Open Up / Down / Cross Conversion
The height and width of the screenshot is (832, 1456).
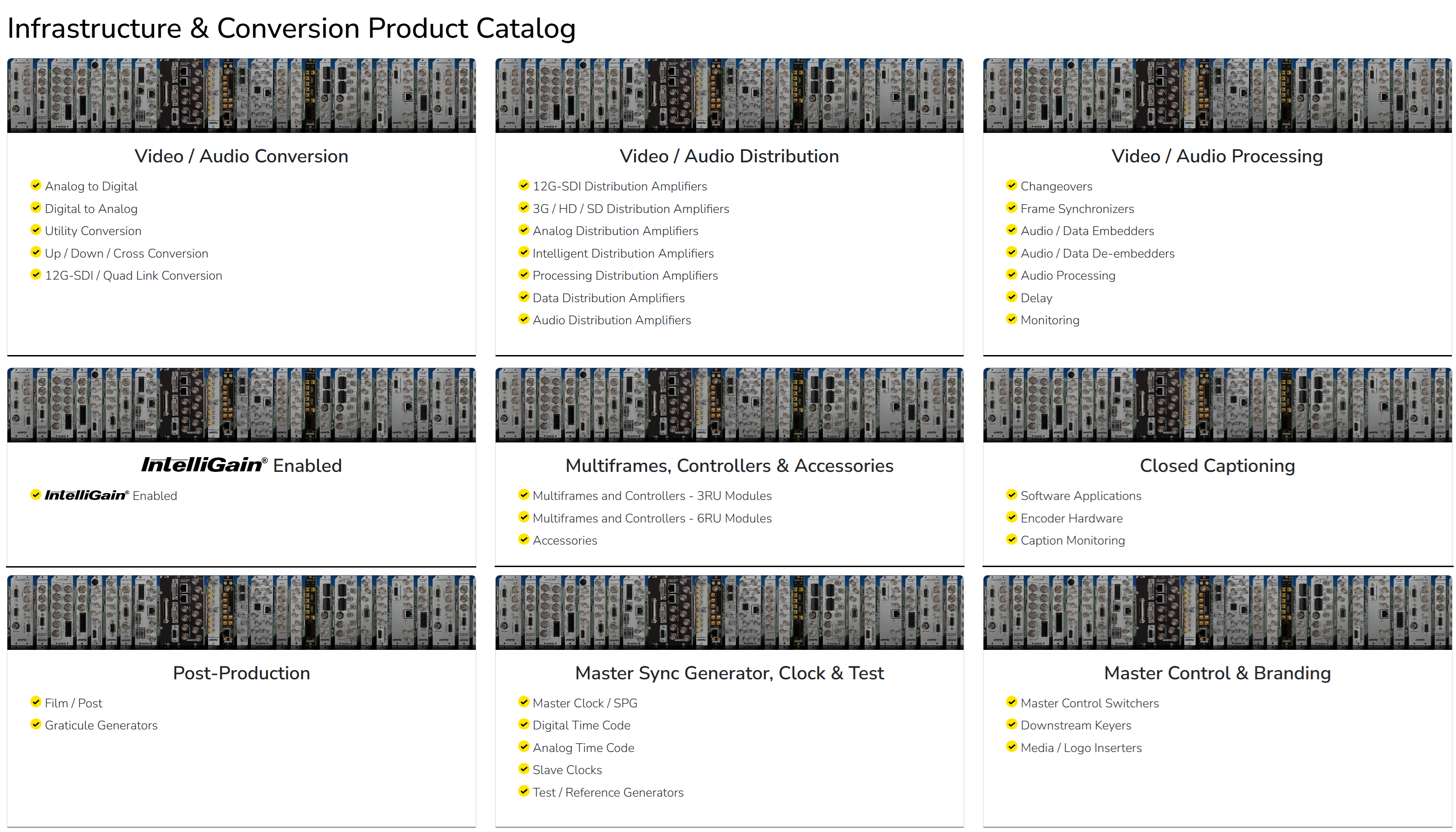[x=127, y=253]
